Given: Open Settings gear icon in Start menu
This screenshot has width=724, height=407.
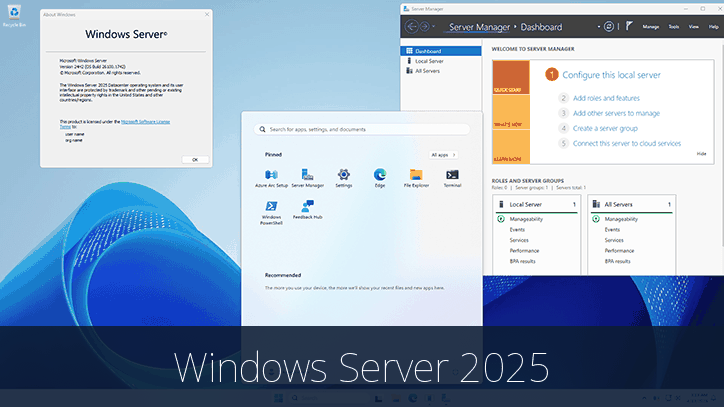Looking at the screenshot, I should (344, 178).
